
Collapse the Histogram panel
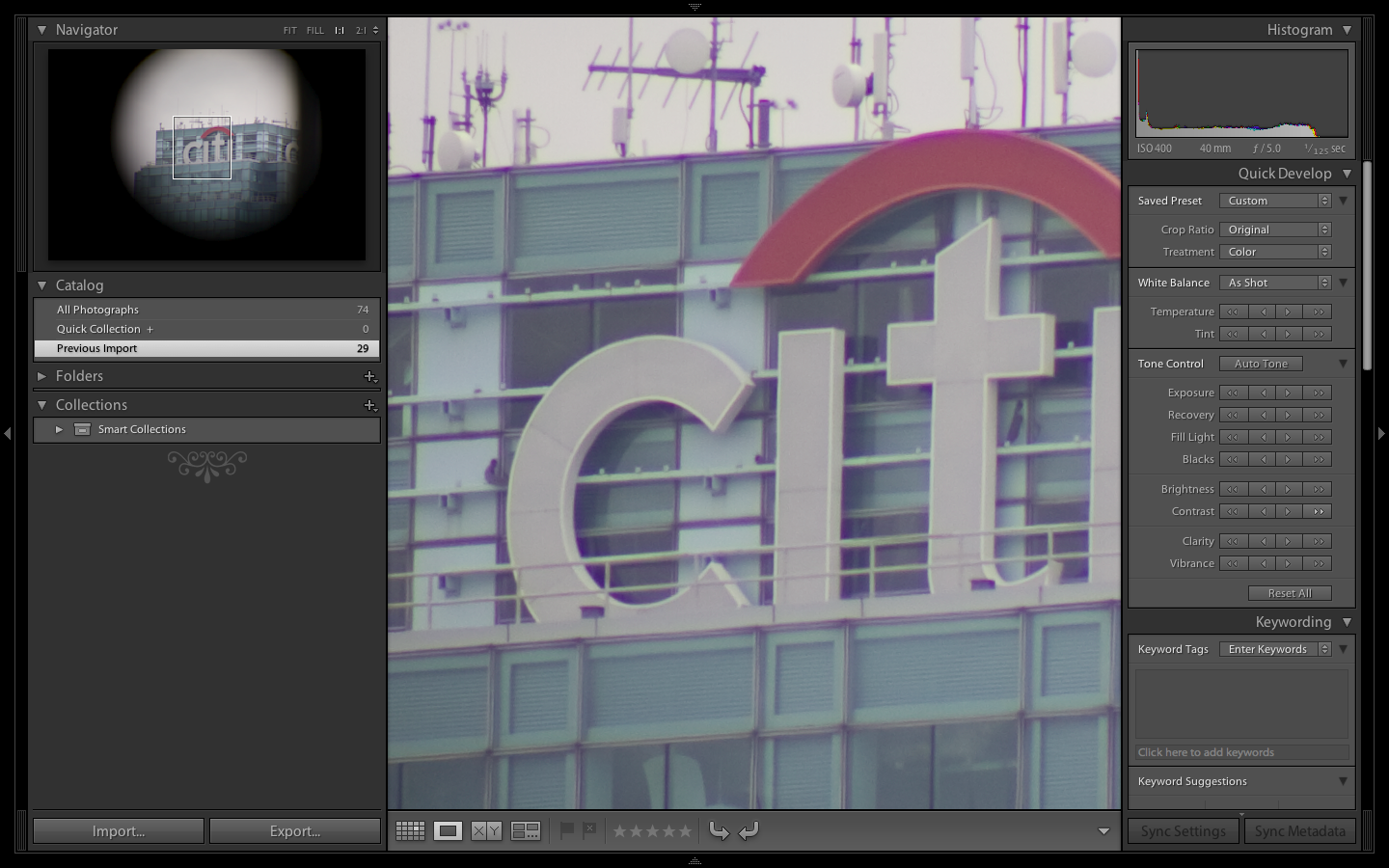pos(1347,30)
